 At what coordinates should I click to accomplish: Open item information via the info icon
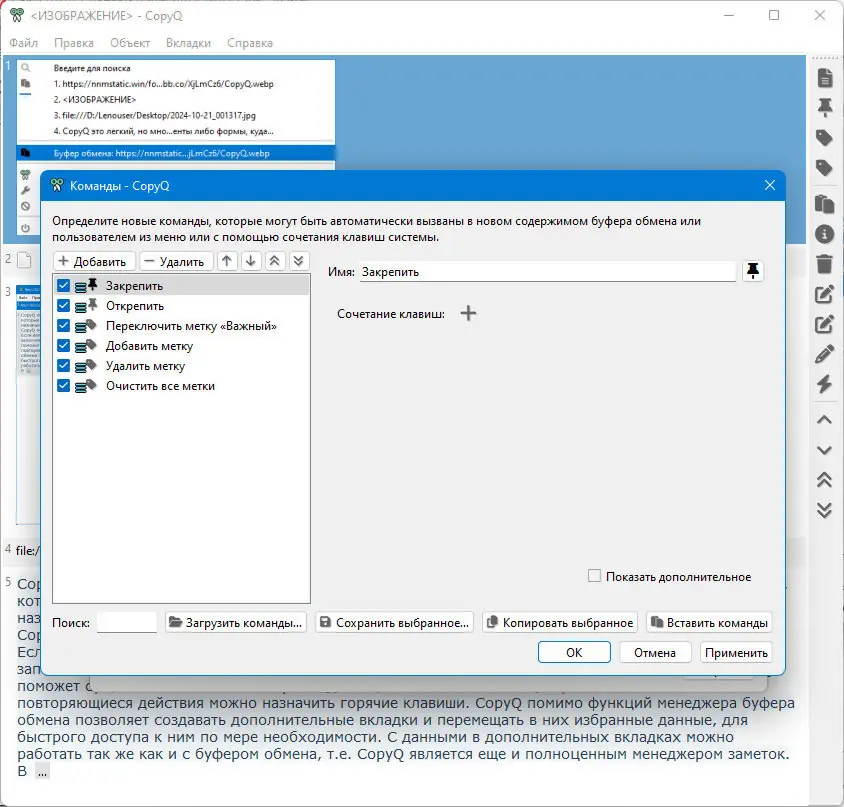coord(825,234)
